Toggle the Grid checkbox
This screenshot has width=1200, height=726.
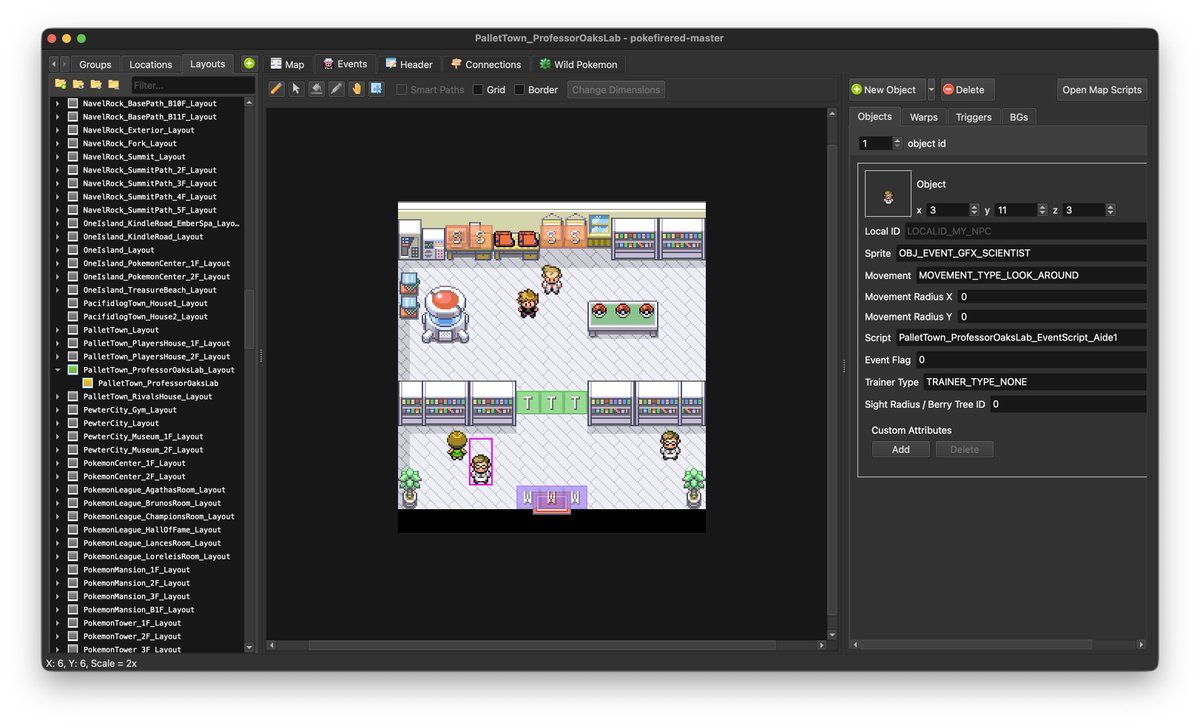pos(478,90)
